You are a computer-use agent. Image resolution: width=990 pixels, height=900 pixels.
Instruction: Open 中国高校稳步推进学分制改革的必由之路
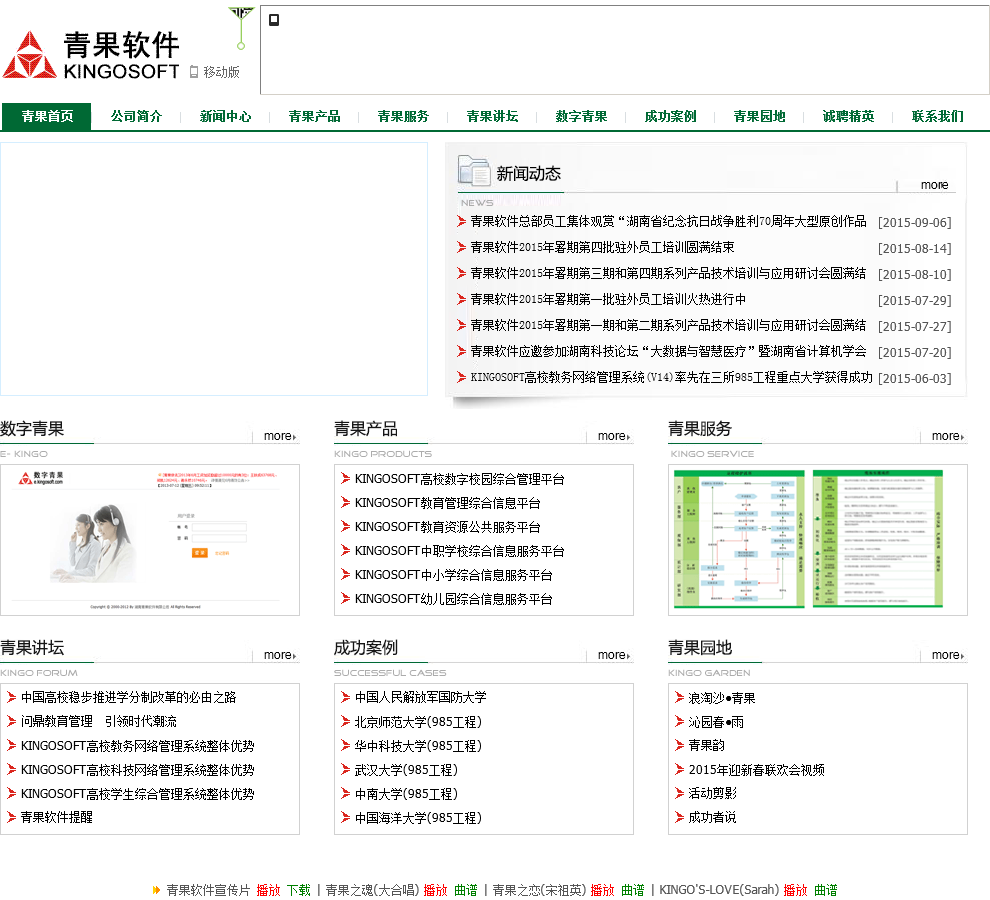[x=129, y=697]
